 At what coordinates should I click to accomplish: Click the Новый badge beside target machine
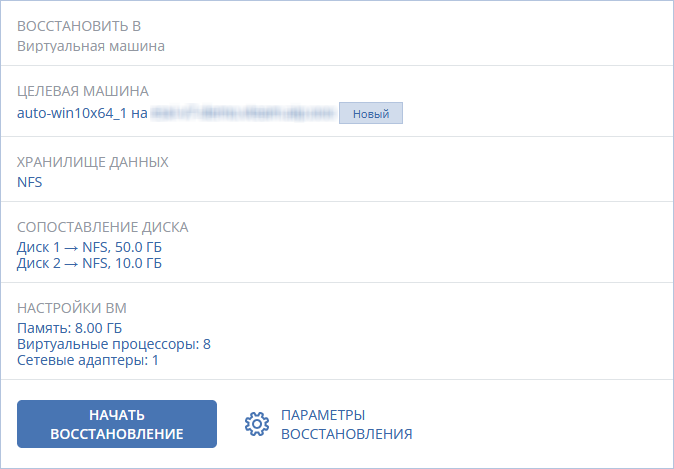click(371, 113)
